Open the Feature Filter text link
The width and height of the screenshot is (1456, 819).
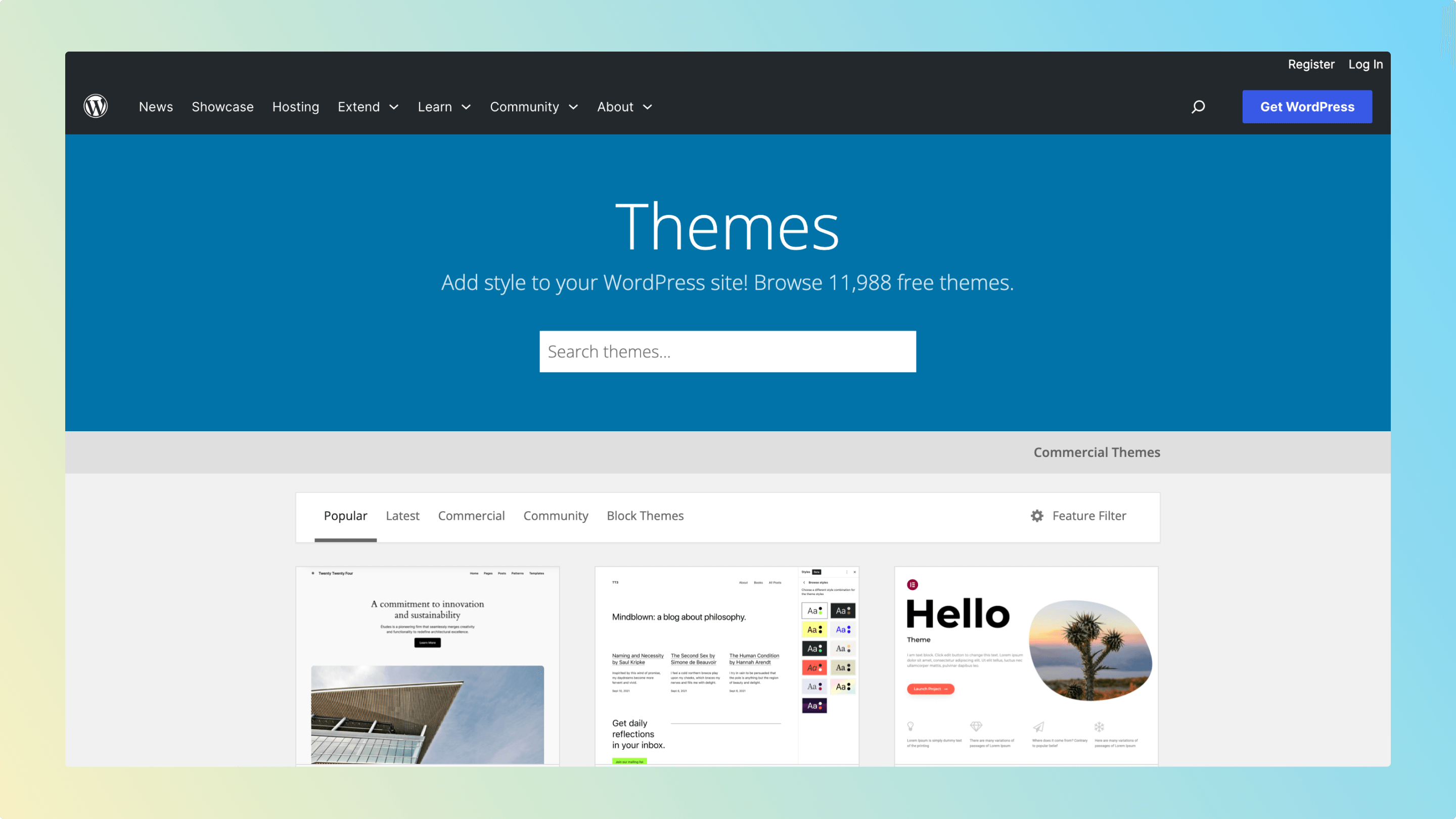[x=1089, y=516]
